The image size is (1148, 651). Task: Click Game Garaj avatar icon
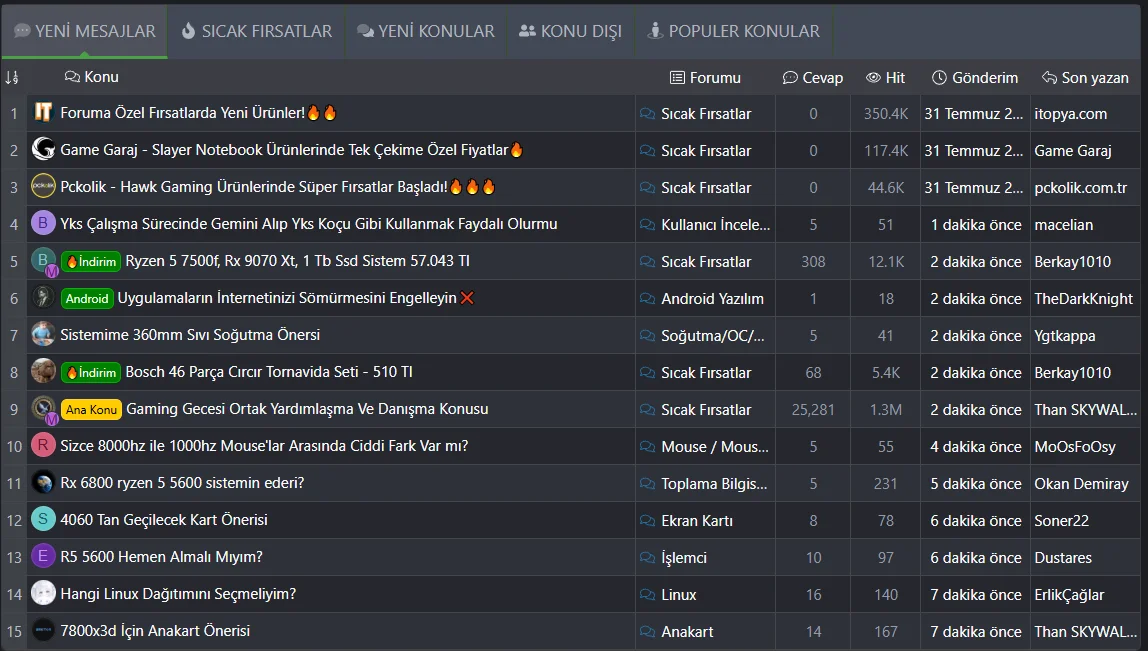[43, 149]
